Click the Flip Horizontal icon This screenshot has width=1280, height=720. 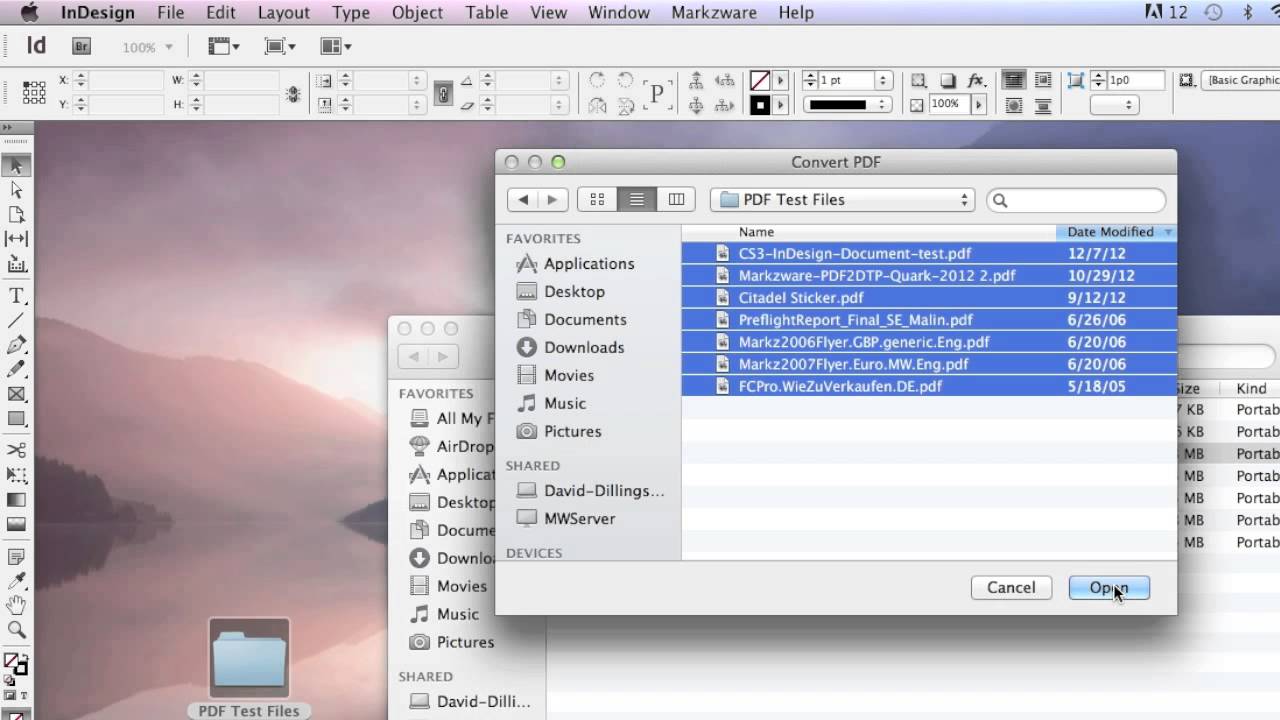[597, 104]
